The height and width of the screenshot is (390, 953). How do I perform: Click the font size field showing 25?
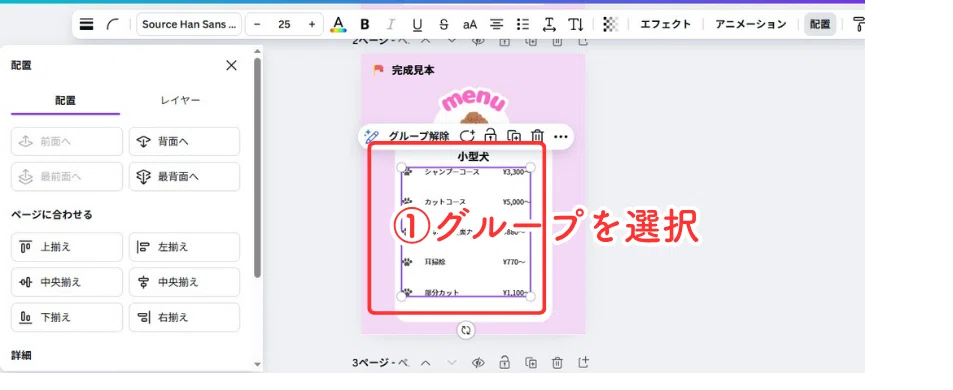coord(284,24)
